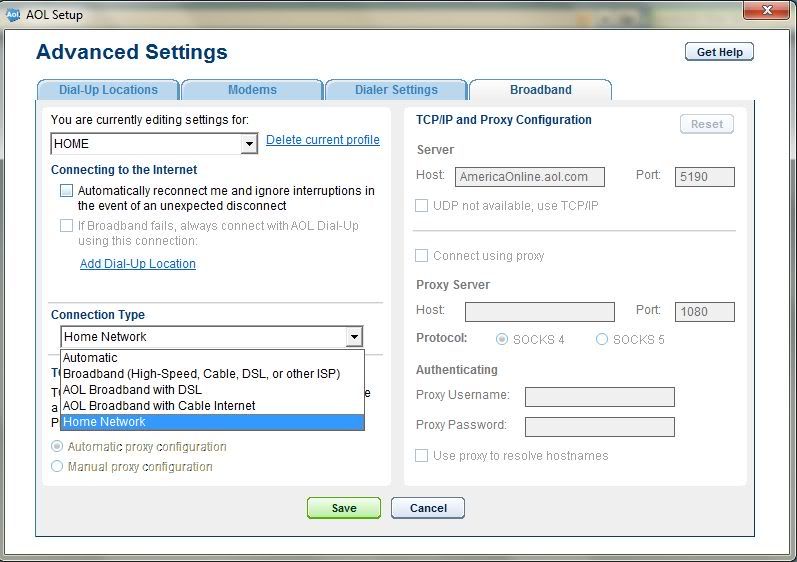This screenshot has height=562, width=797.
Task: Select Automatic proxy configuration radio button
Action: pyautogui.click(x=57, y=446)
